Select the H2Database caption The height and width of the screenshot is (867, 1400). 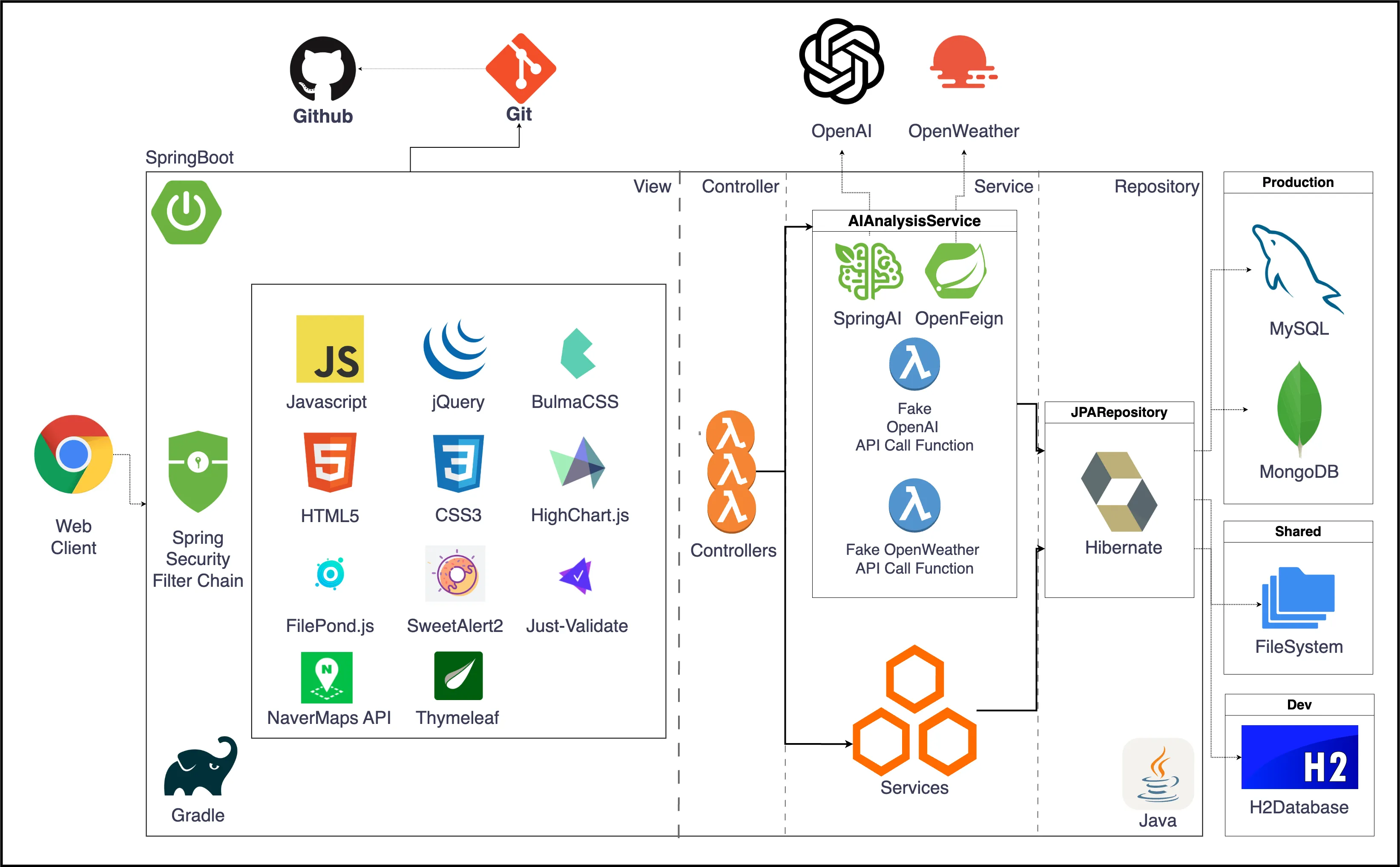coord(1299,807)
